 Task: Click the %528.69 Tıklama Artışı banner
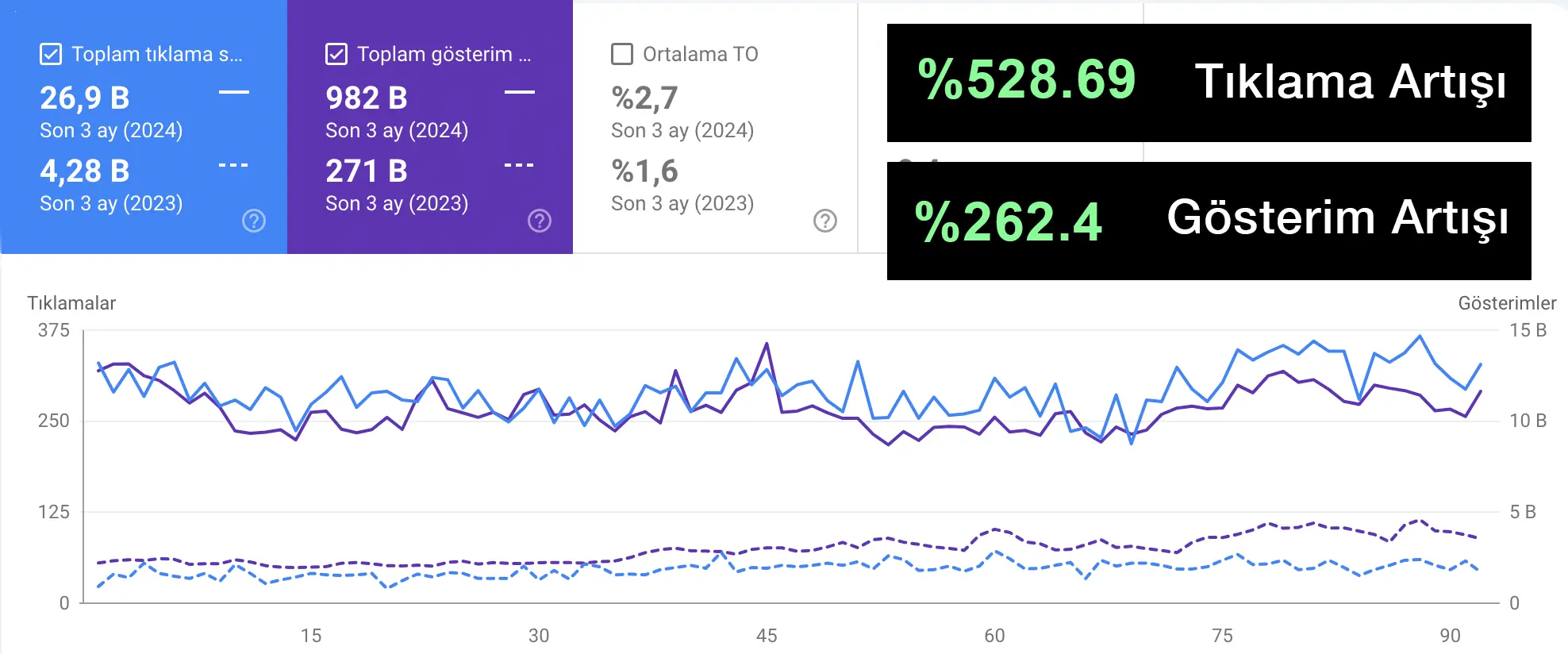click(1209, 83)
